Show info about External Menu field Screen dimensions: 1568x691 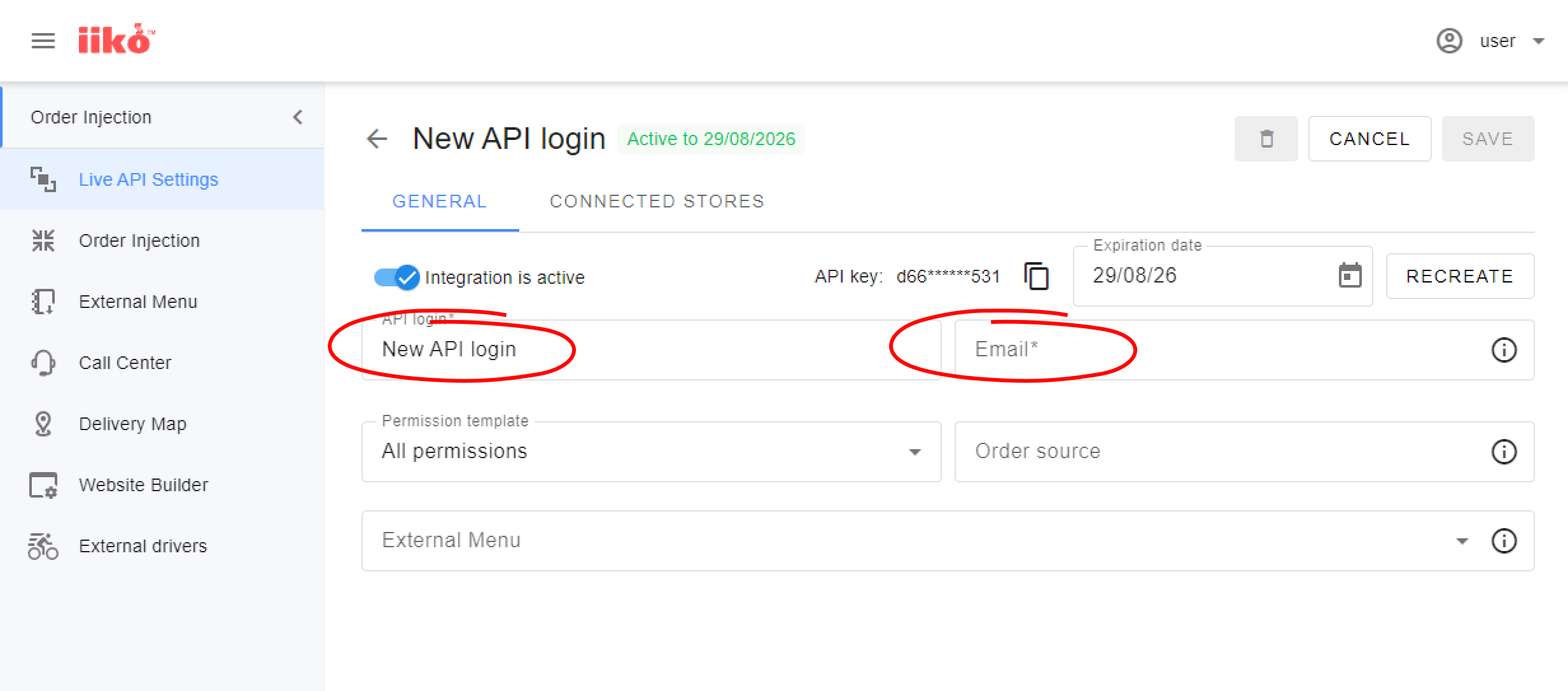click(x=1504, y=541)
